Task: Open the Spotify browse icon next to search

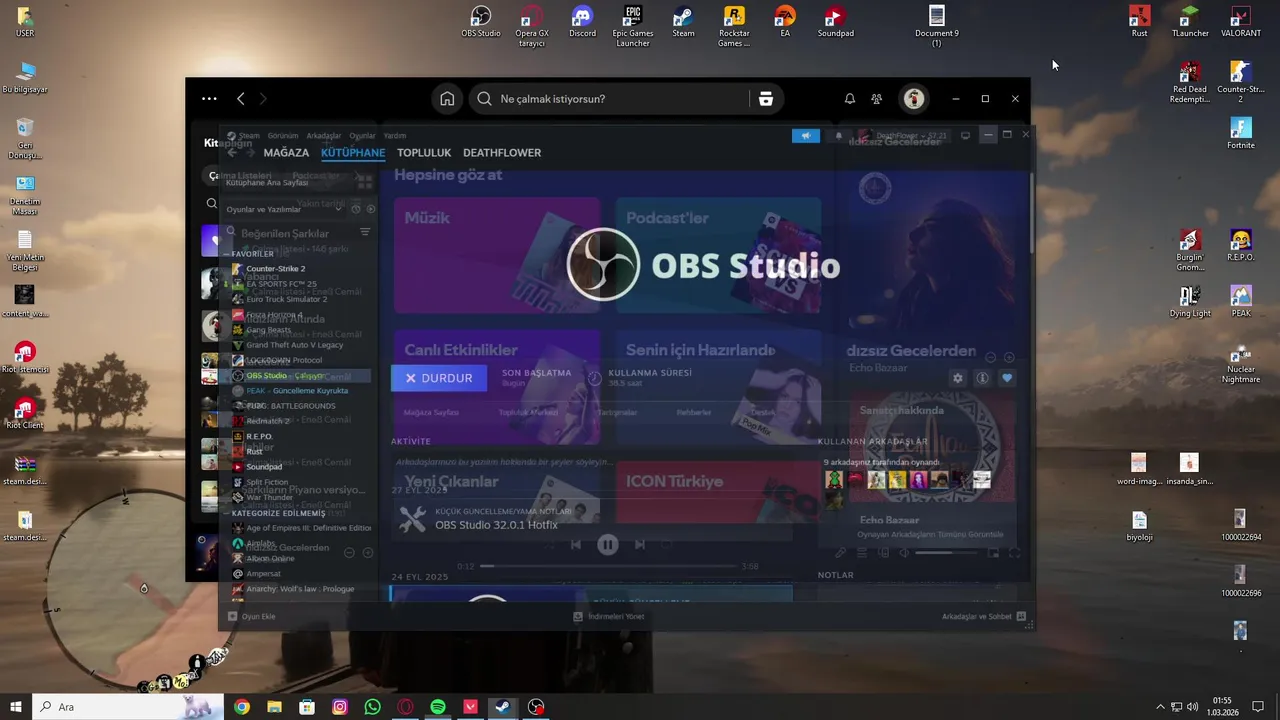Action: click(766, 99)
